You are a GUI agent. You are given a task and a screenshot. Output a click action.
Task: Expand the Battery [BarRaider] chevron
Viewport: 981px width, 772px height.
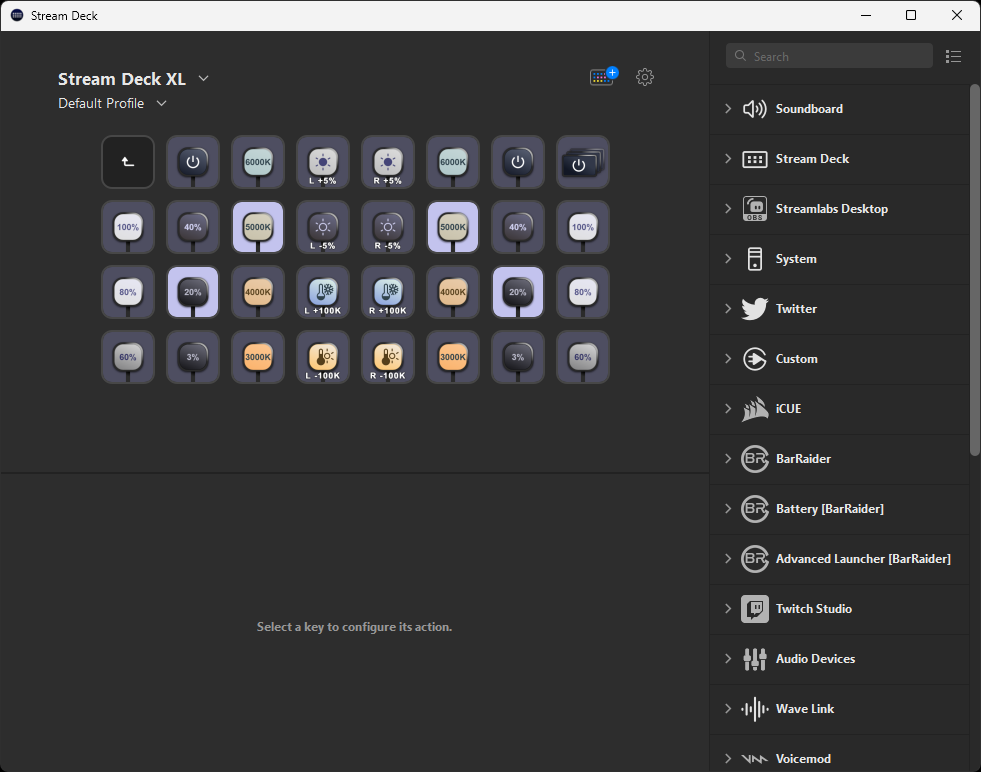pos(728,509)
